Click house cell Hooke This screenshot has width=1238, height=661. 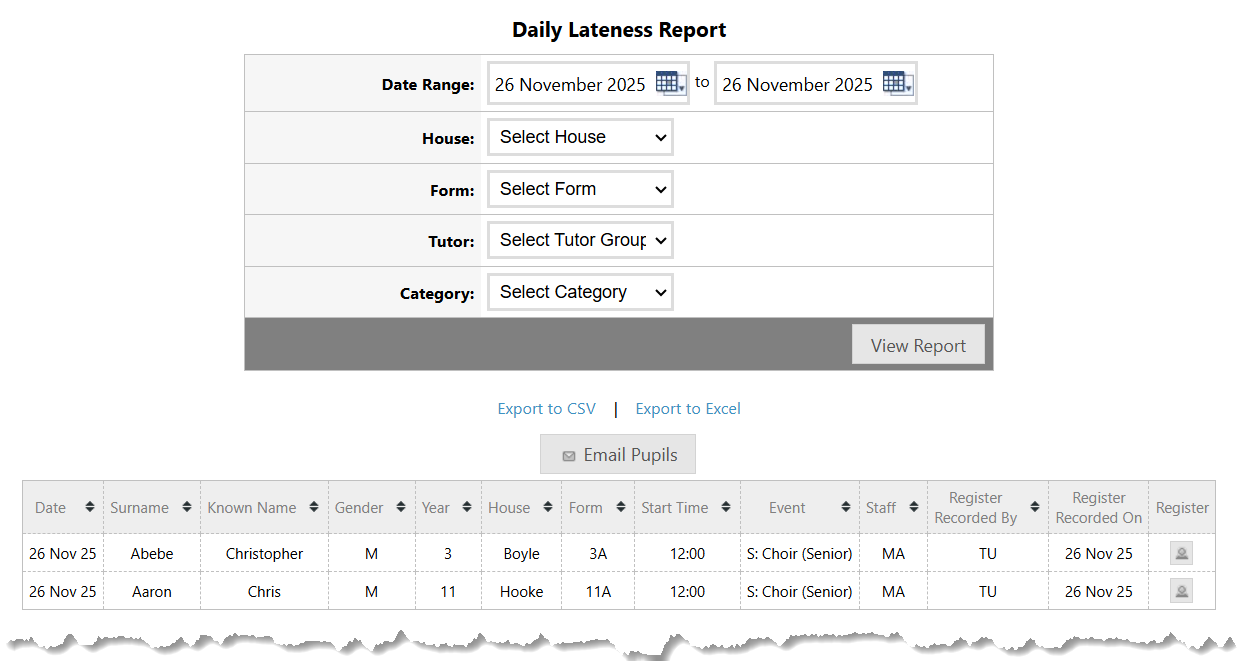click(521, 591)
